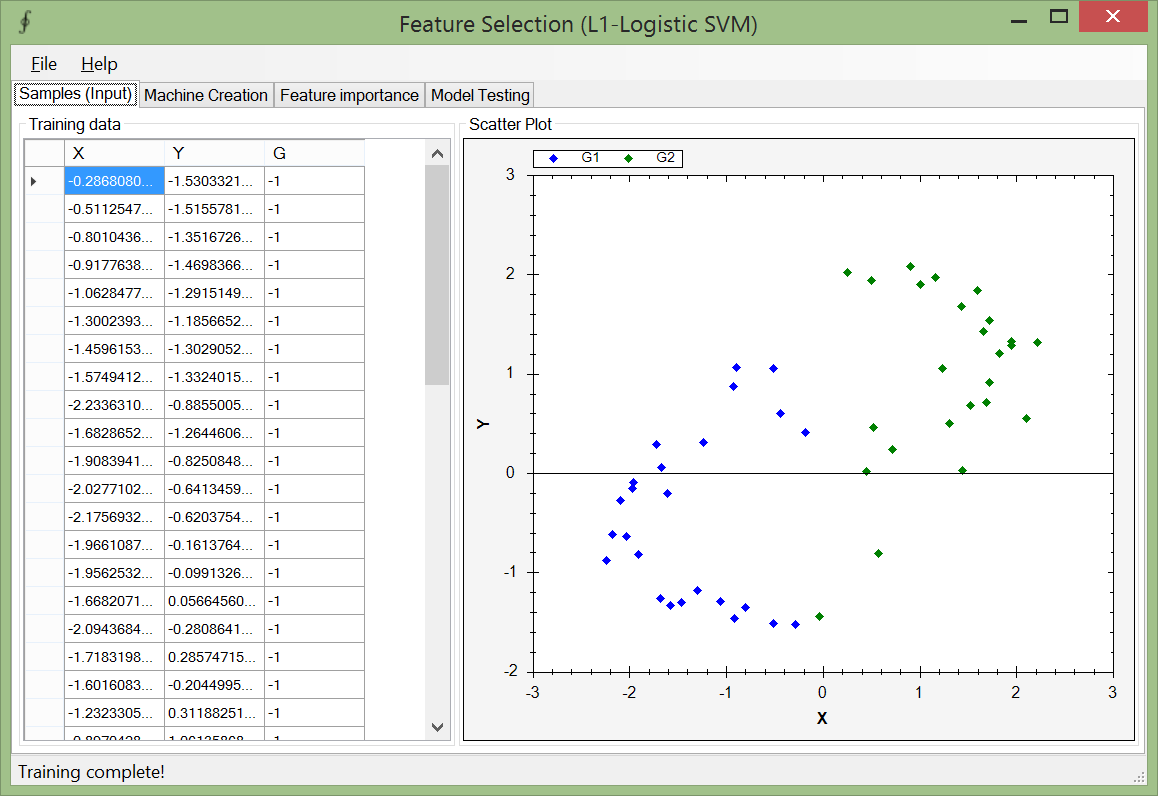Select the Samples (Input) tab
Image resolution: width=1158 pixels, height=796 pixels.
coord(76,94)
